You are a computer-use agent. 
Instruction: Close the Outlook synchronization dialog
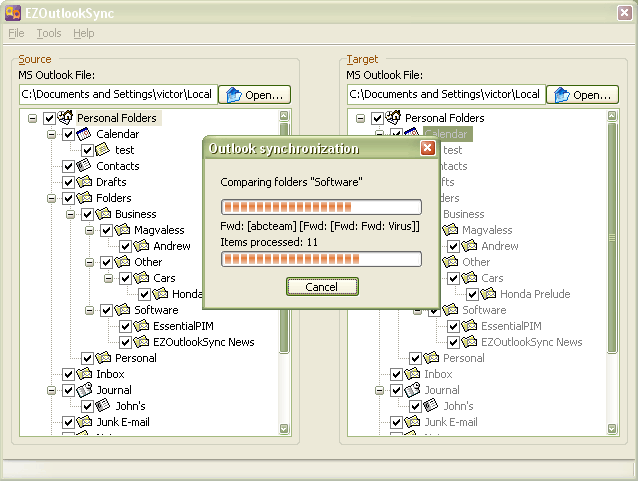coord(427,148)
